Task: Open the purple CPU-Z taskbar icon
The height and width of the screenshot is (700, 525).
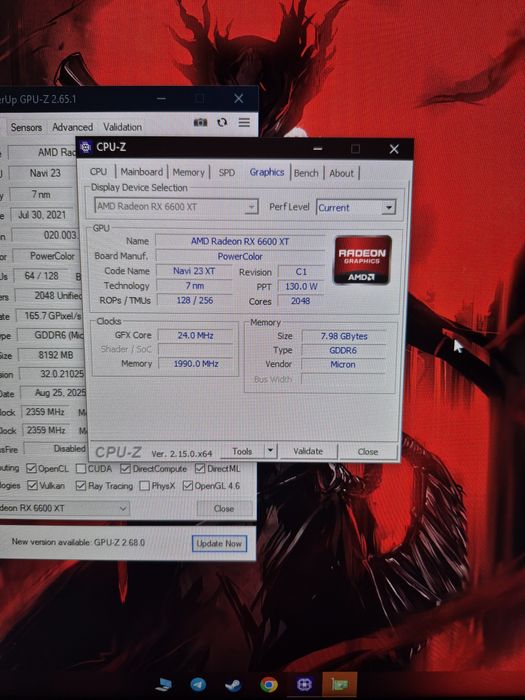Action: click(304, 684)
